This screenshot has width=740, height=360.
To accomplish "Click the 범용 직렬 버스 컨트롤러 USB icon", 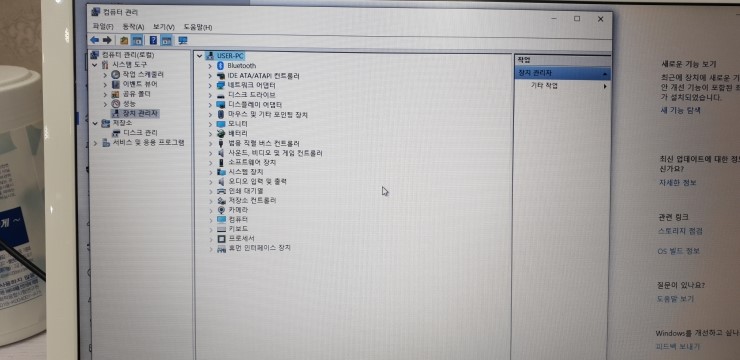I will pos(220,143).
